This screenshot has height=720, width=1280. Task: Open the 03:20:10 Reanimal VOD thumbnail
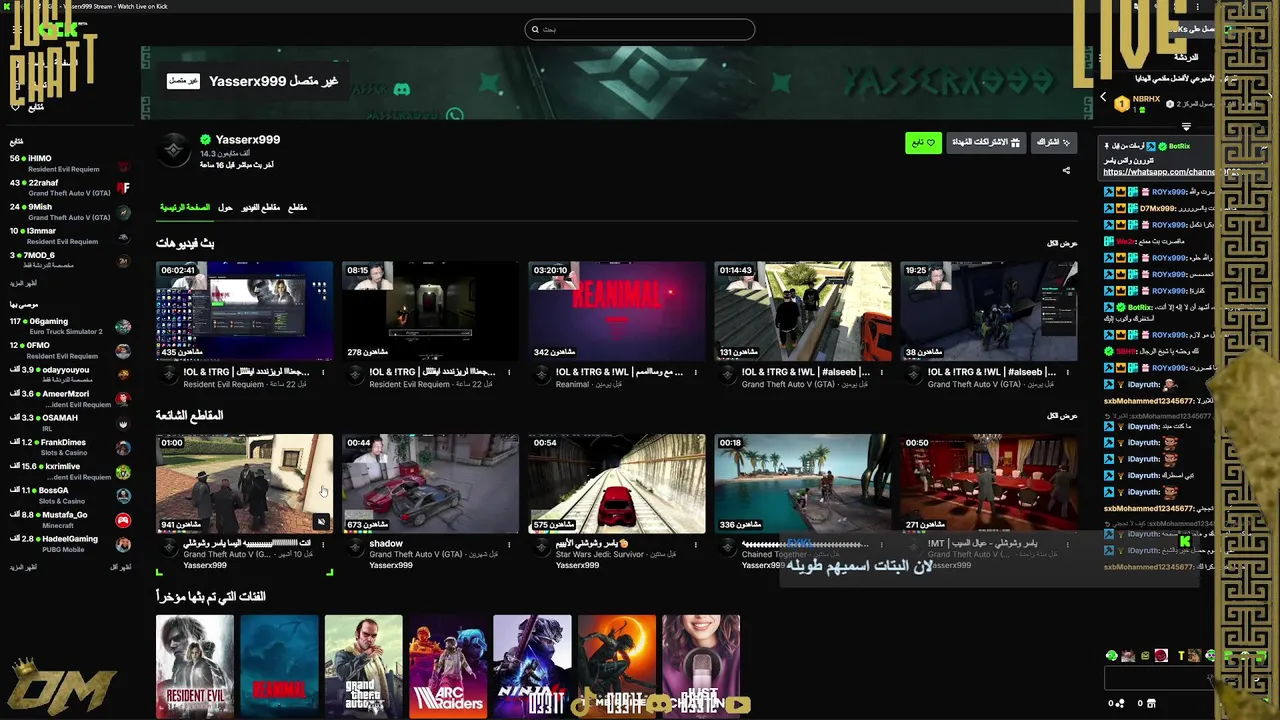coord(616,311)
